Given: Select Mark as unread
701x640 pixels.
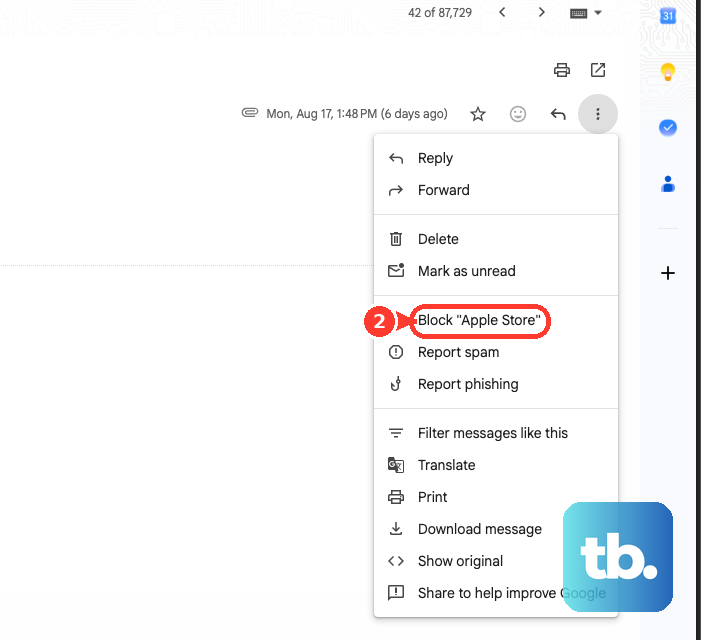Looking at the screenshot, I should pos(496,271).
